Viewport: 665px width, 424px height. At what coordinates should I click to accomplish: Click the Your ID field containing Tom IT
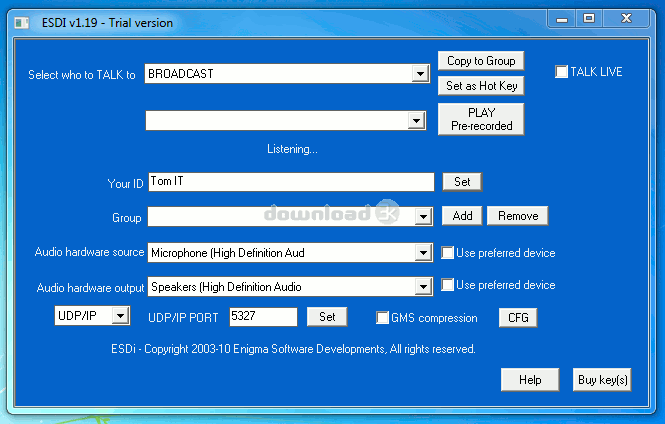coord(291,182)
